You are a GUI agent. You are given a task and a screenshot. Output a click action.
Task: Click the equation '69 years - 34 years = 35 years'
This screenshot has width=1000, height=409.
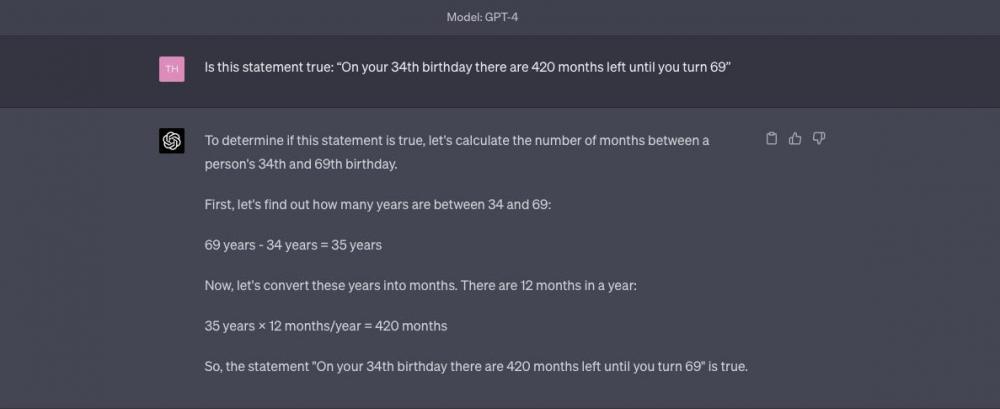coord(293,245)
